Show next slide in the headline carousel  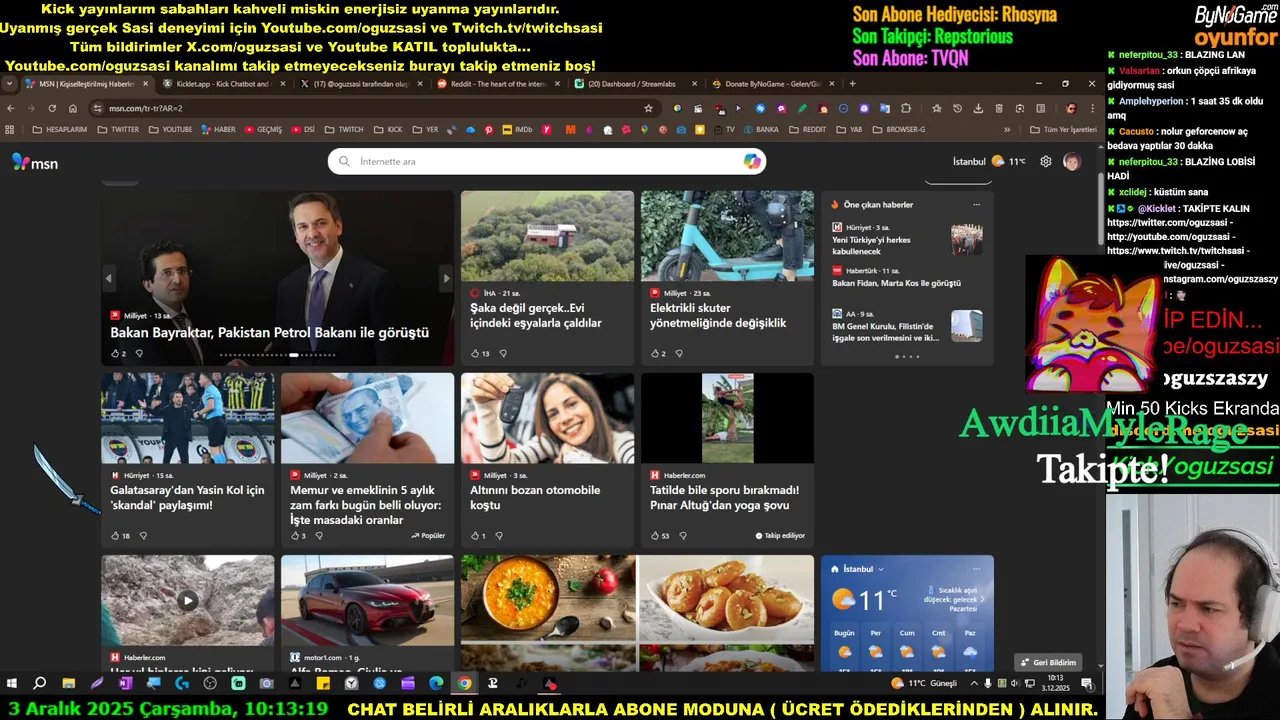[446, 278]
